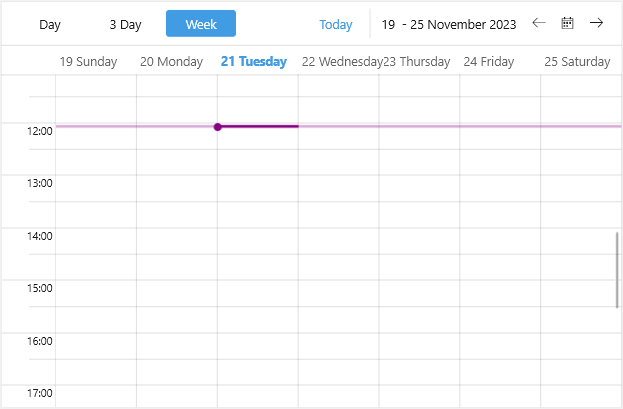
Task: Select the 25 Saturday column header
Action: pyautogui.click(x=577, y=61)
